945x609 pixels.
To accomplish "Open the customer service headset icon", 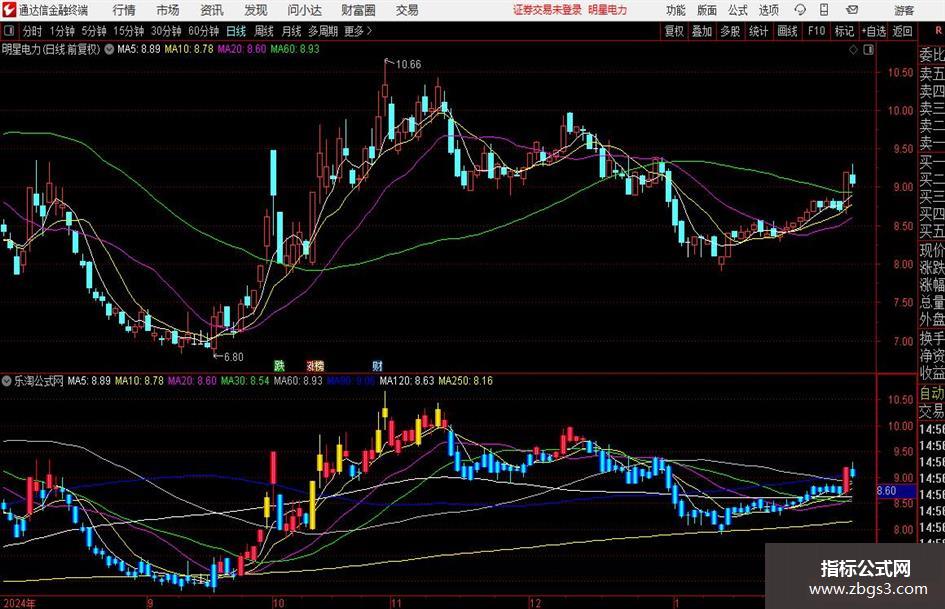I will pos(800,10).
